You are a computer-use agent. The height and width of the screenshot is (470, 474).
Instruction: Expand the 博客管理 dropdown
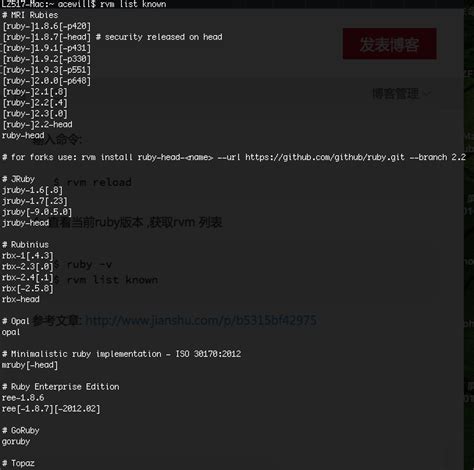[401, 94]
